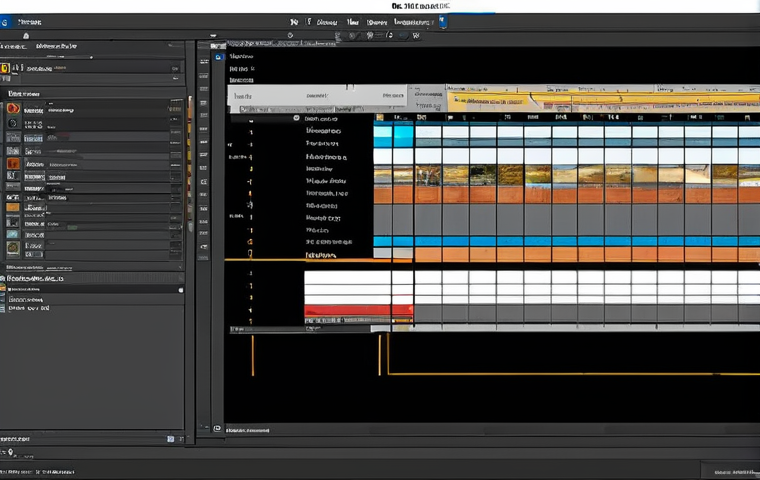Click the blue icon heading the vertical tool strip
This screenshot has height=480, width=760.
click(x=219, y=57)
